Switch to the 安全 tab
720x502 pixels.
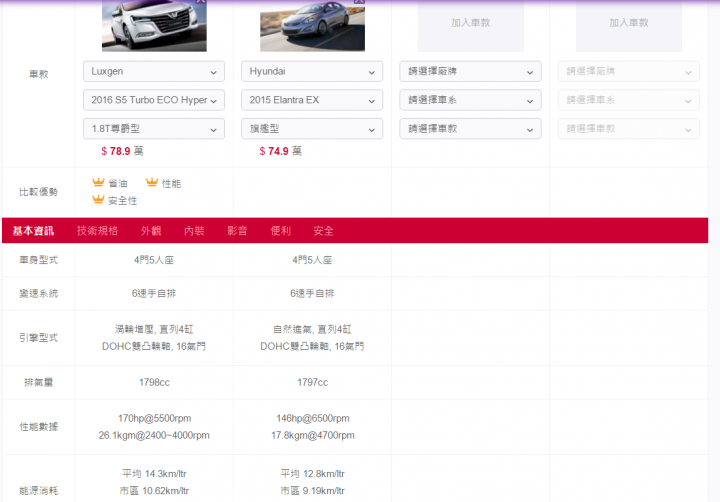coord(324,231)
